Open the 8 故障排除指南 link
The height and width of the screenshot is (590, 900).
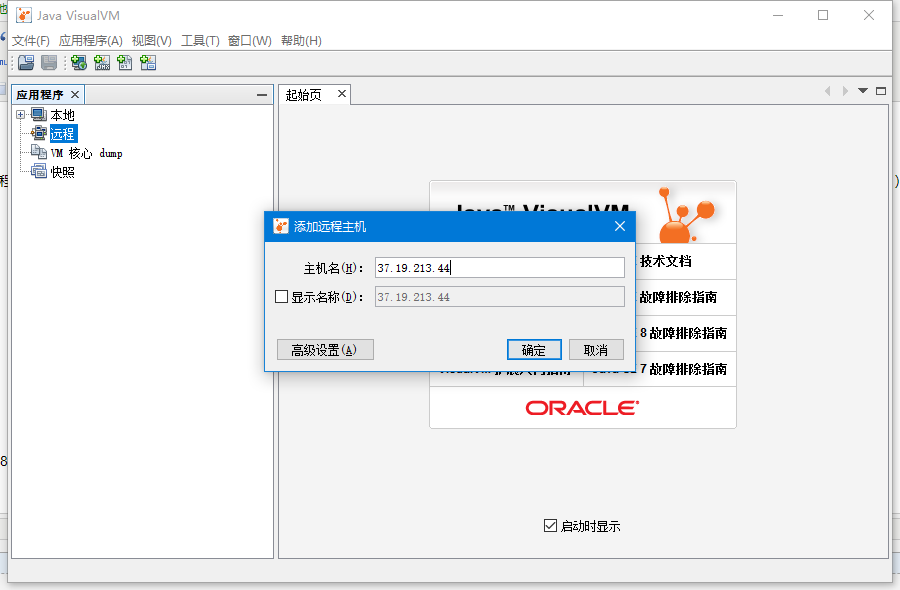point(684,333)
